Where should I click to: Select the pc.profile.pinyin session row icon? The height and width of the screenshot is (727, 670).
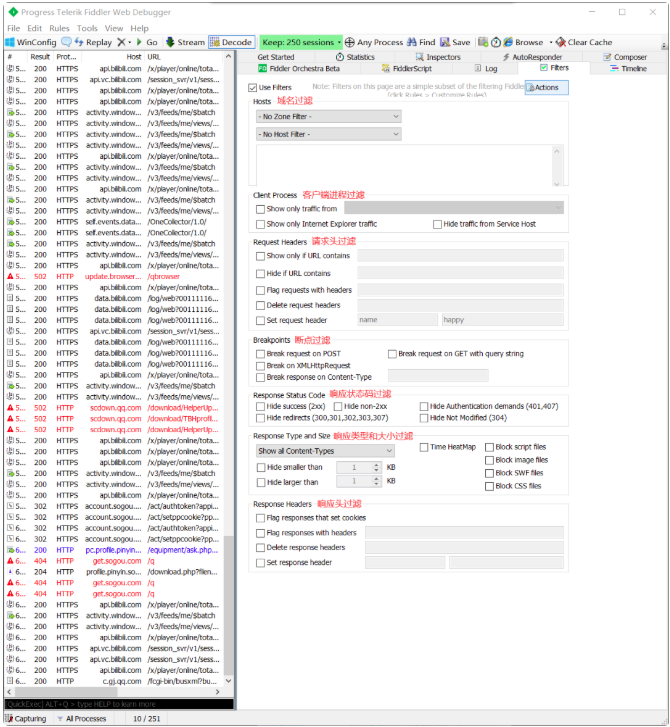10,550
